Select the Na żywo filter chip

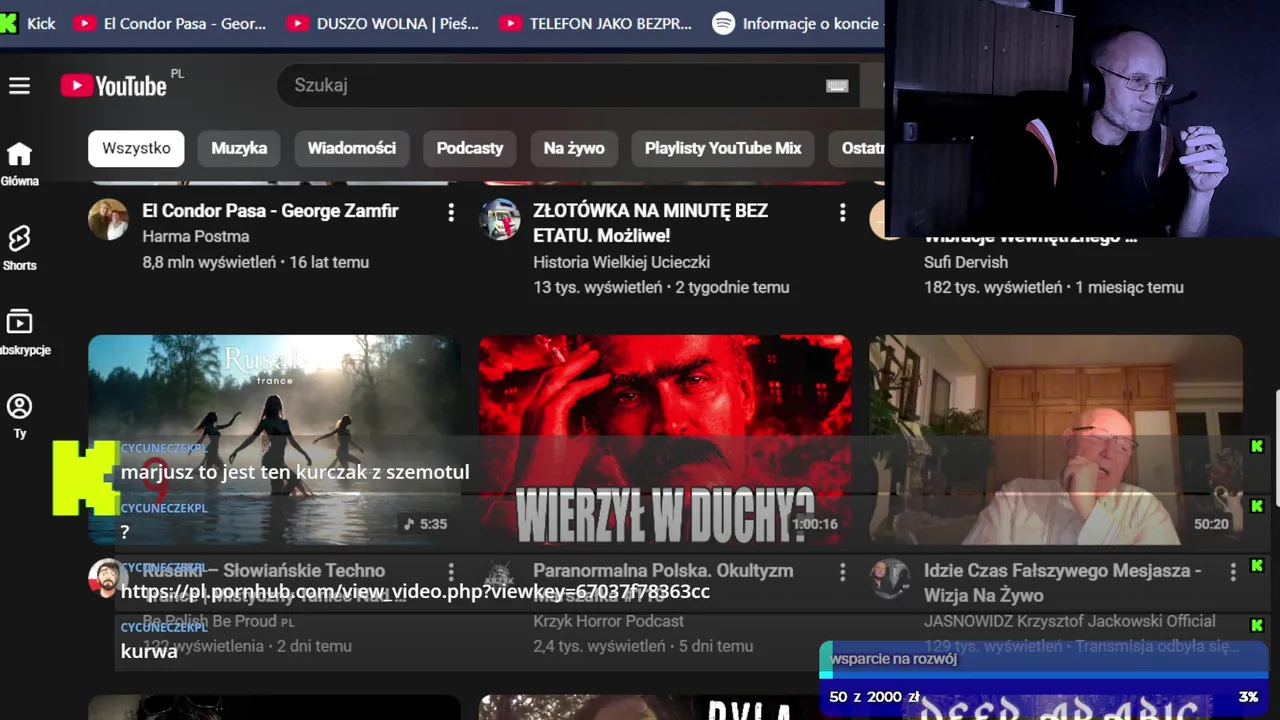(574, 148)
